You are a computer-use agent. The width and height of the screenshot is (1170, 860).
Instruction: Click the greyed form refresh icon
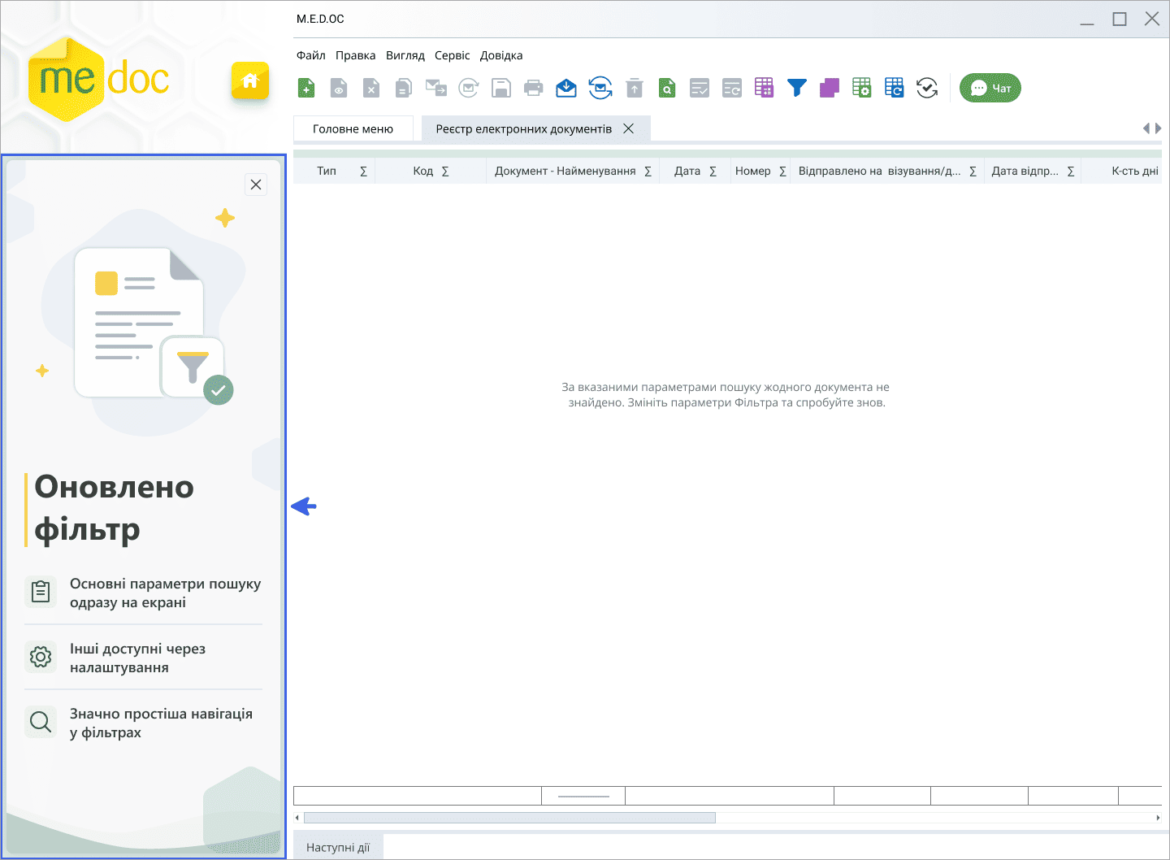click(x=732, y=88)
